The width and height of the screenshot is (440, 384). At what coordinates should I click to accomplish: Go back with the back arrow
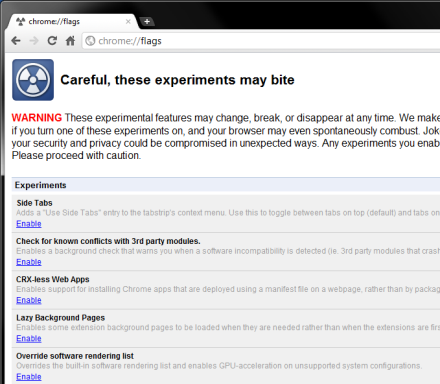coord(16,41)
